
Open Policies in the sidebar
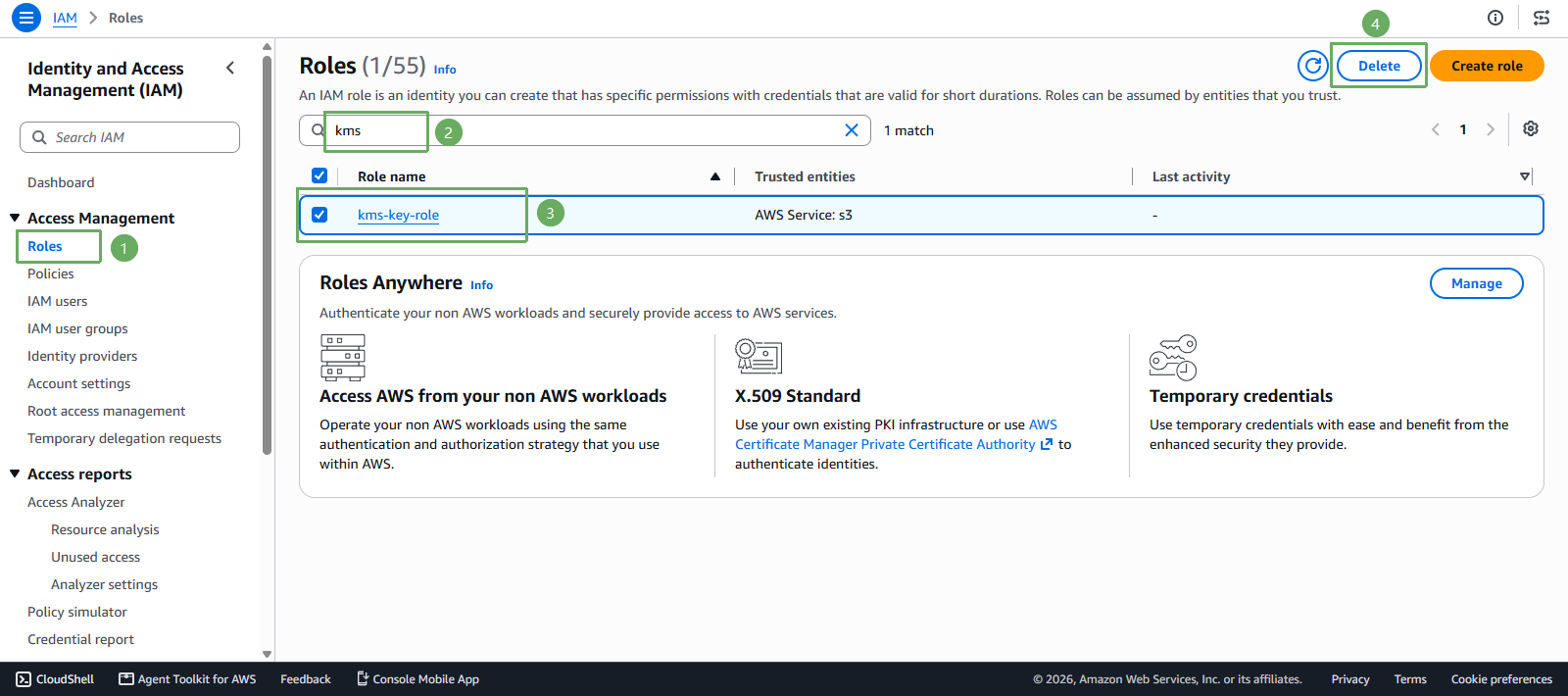[x=51, y=273]
